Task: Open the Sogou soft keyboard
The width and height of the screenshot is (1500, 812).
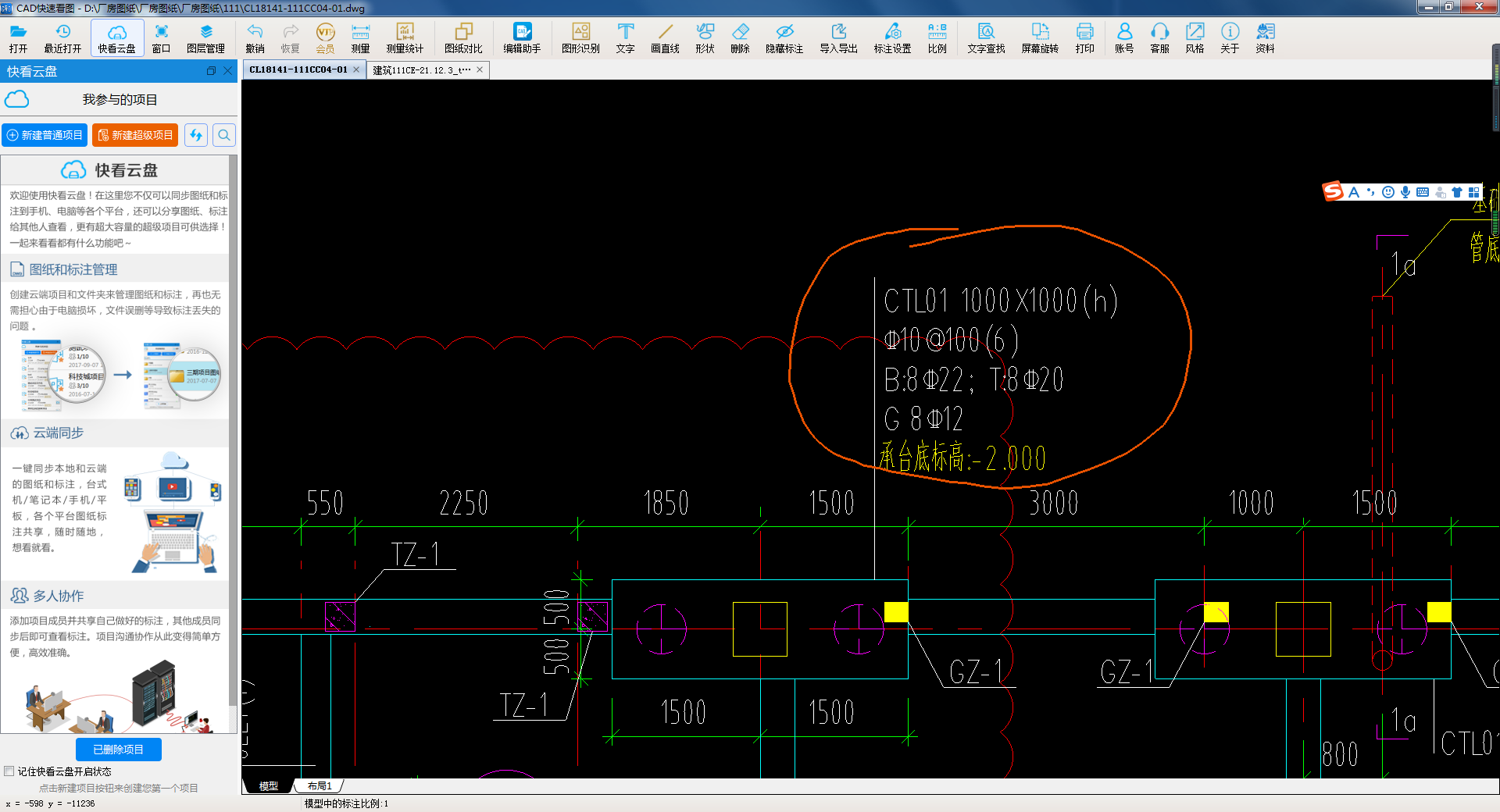Action: (x=1423, y=192)
